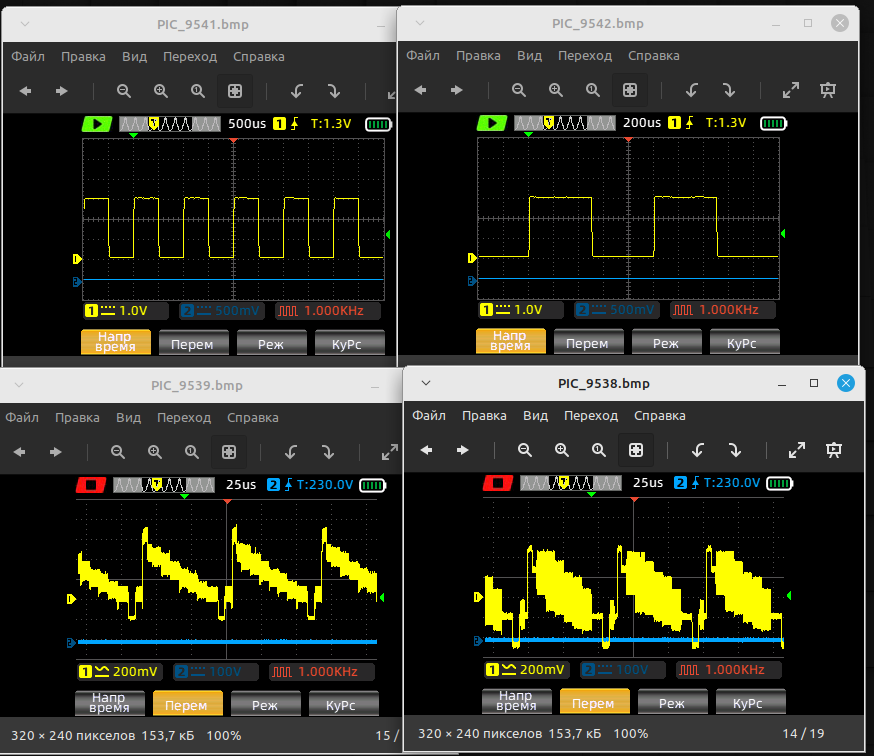Toggle best-fit zoom in PIC_9538.bmp window
Viewport: 874px width, 756px height.
636,450
